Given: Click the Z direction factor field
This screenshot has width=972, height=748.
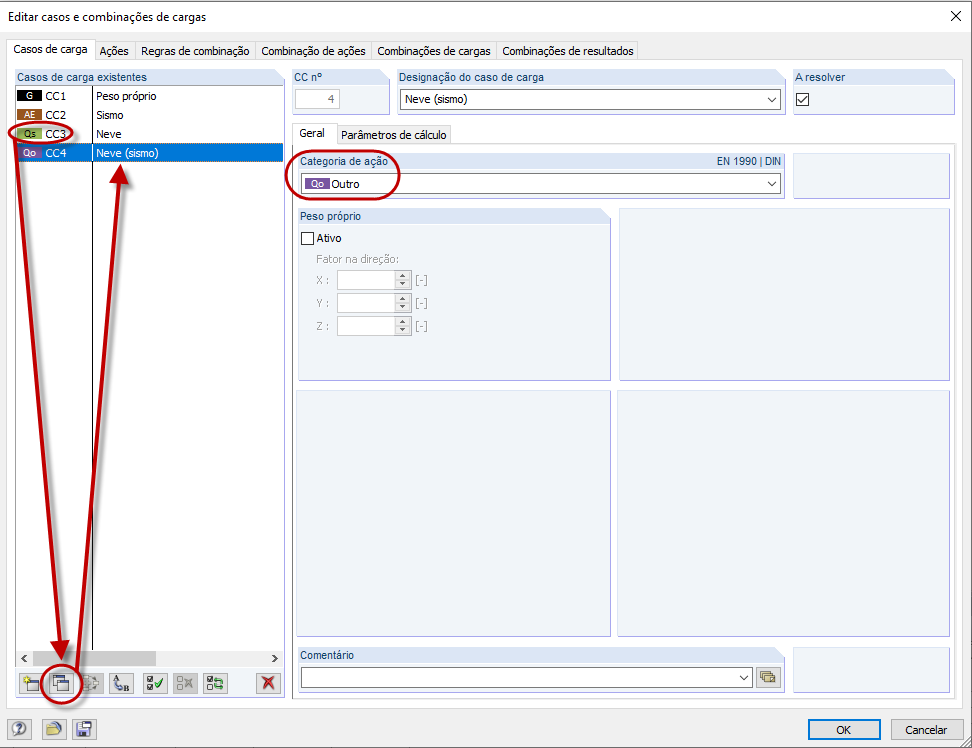Looking at the screenshot, I should click(x=366, y=326).
